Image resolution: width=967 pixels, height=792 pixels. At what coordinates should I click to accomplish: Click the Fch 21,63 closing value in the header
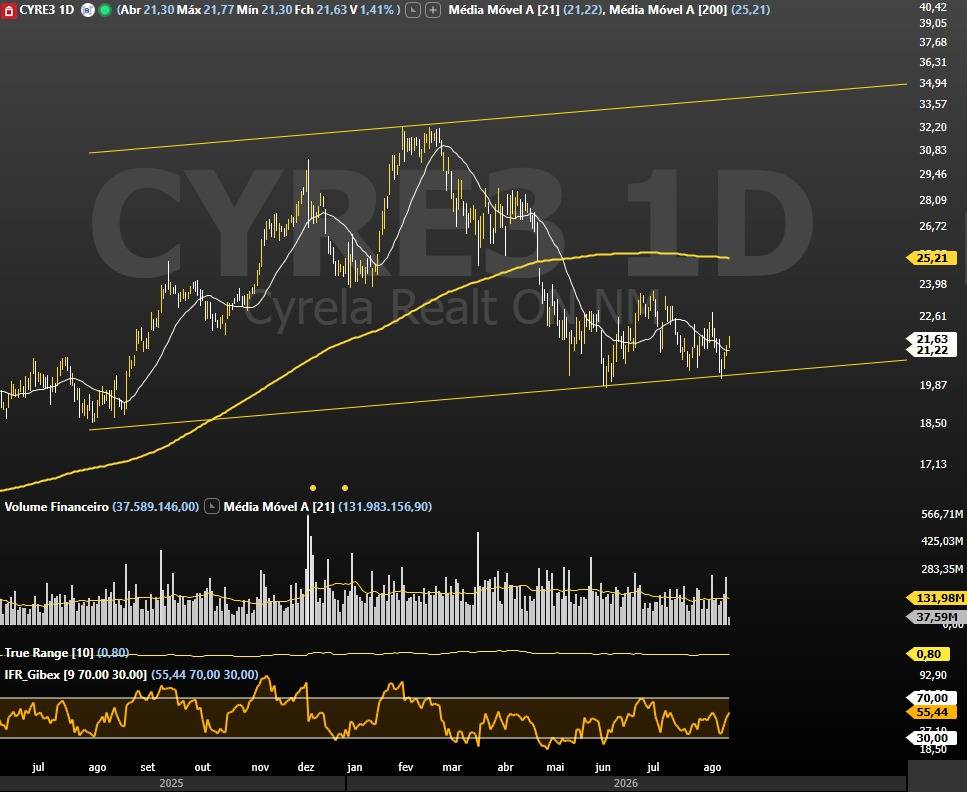(320, 10)
